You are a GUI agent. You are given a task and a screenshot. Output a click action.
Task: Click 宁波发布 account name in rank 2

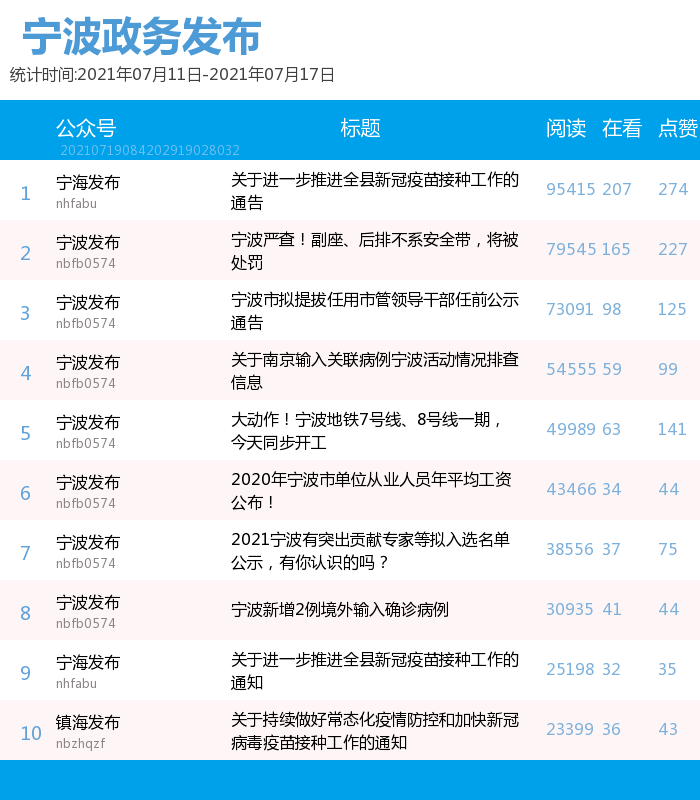point(88,242)
